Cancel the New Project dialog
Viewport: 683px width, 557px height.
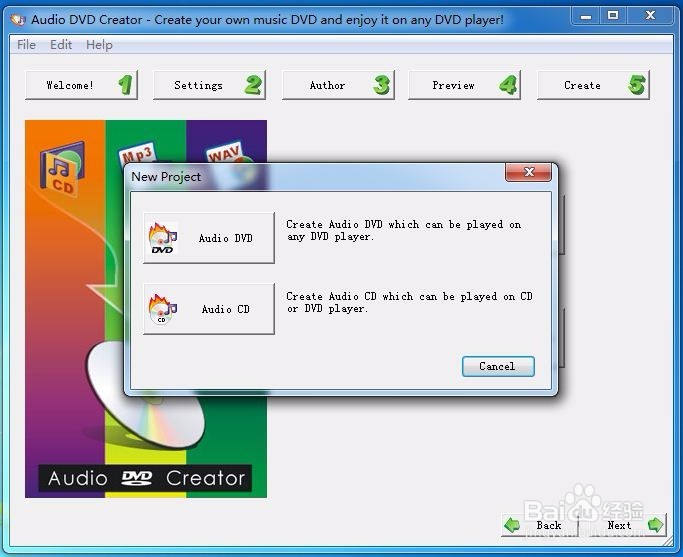pyautogui.click(x=498, y=366)
